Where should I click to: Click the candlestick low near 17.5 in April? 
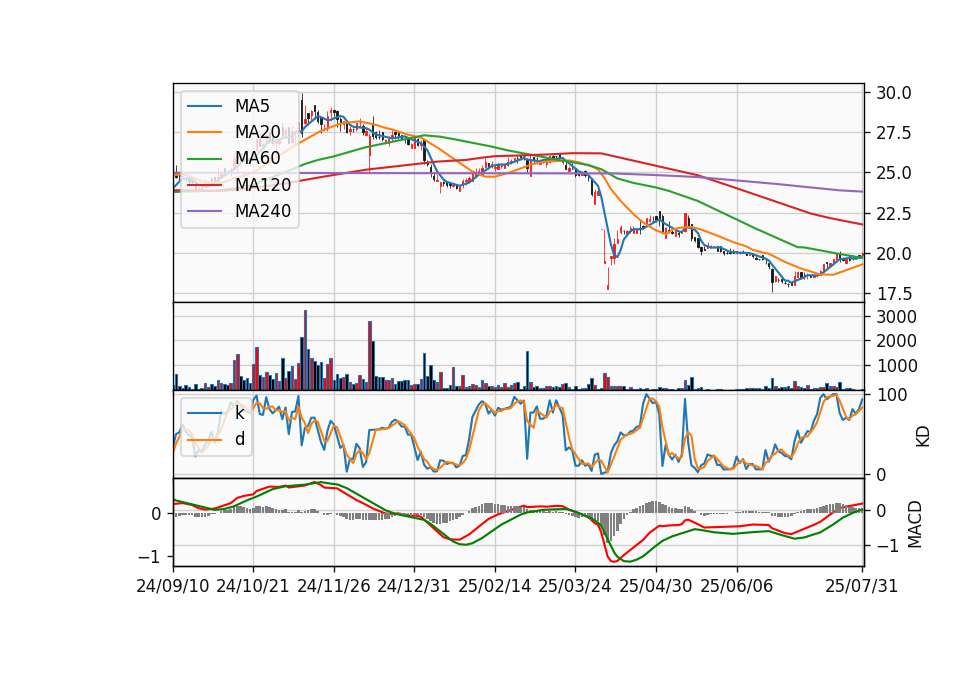click(x=608, y=279)
